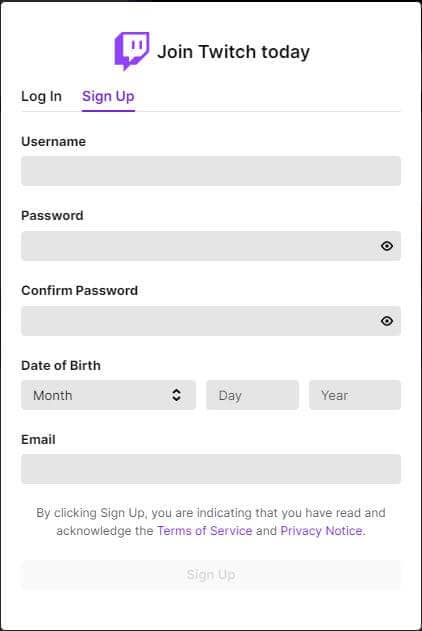
Task: Open the Month dropdown for date of birth
Action: [108, 395]
